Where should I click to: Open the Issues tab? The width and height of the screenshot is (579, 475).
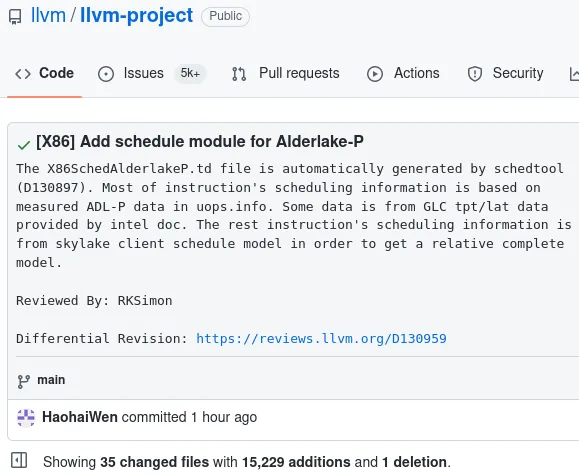152,74
